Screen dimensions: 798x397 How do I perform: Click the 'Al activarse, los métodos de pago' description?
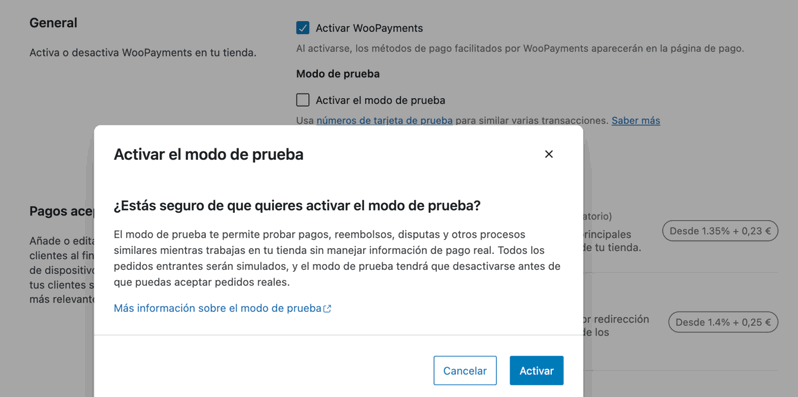[520, 49]
